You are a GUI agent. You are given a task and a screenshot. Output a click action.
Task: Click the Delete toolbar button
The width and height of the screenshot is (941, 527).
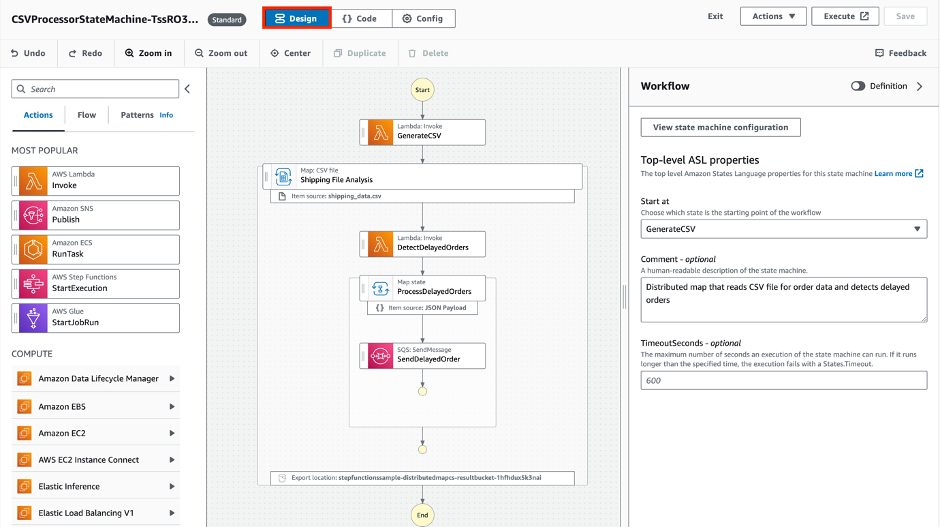428,53
